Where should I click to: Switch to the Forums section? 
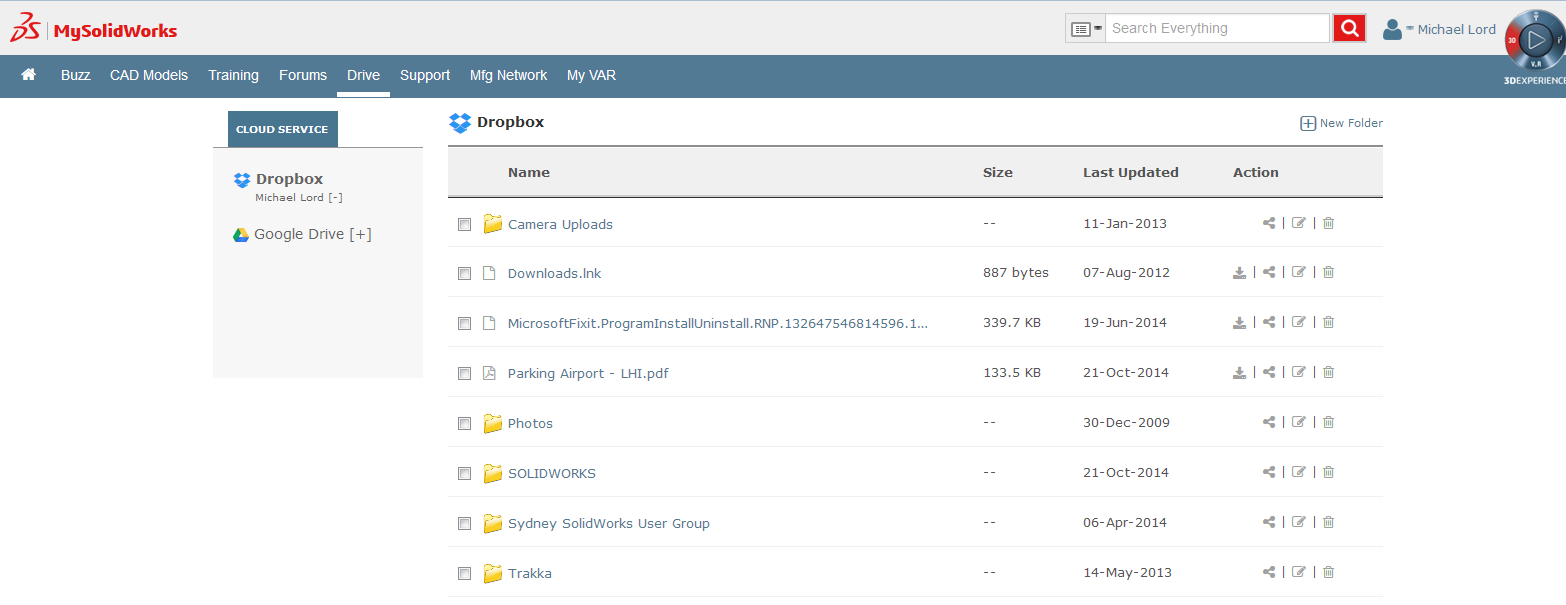click(303, 75)
